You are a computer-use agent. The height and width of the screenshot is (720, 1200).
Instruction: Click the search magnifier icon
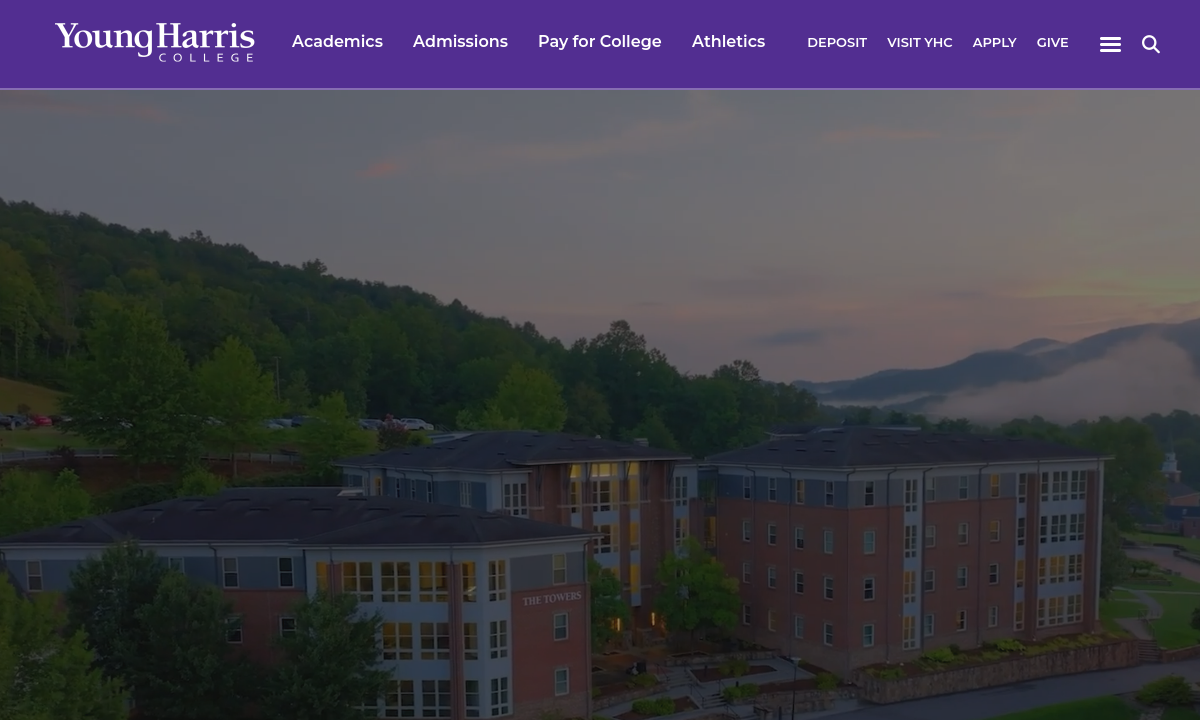pos(1151,44)
